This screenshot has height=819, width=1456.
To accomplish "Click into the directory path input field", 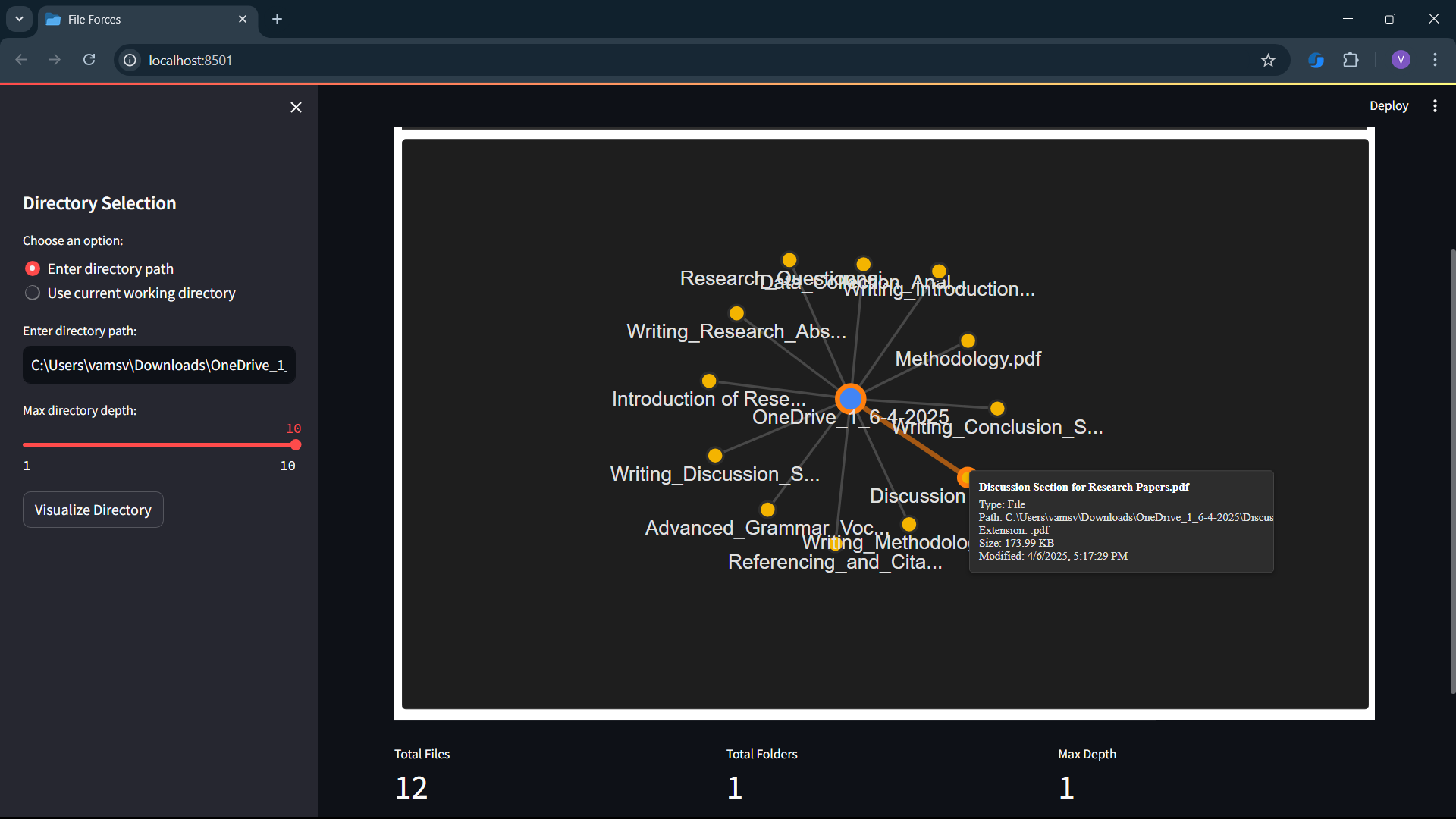I will coord(159,366).
